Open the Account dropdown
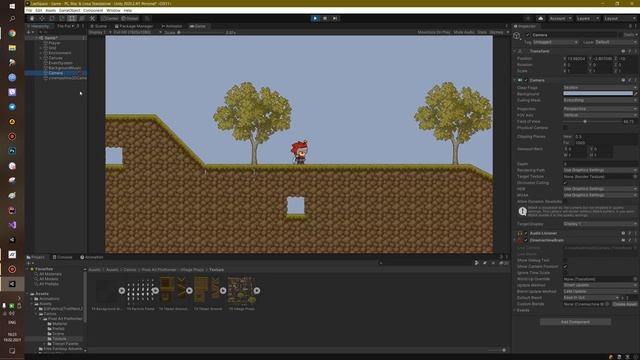 click(x=560, y=18)
